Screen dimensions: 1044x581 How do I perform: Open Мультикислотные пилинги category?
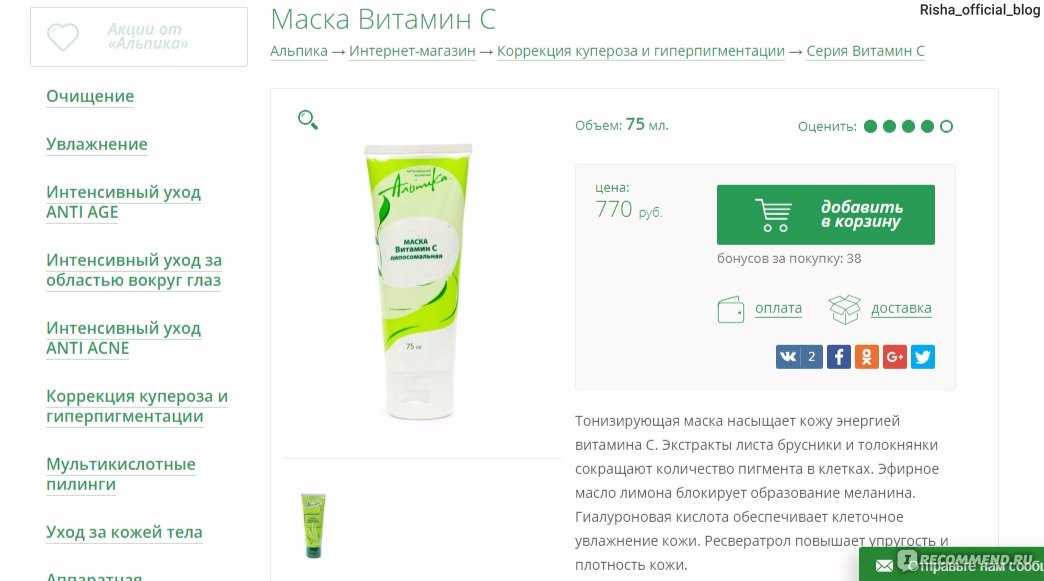click(121, 474)
